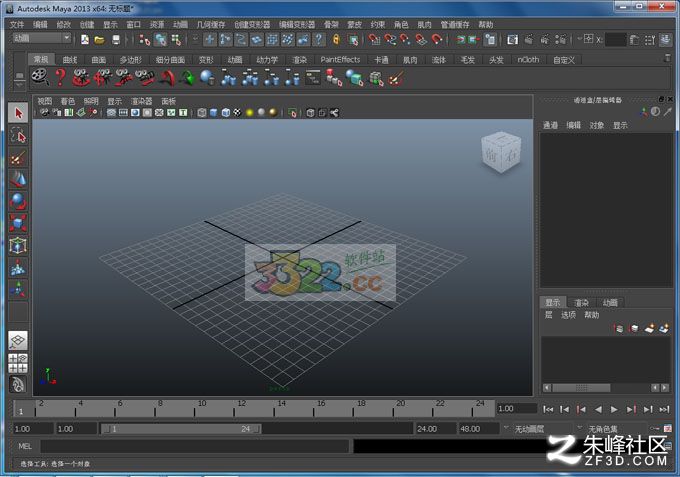Image resolution: width=680 pixels, height=477 pixels.
Task: Create new layer and assign selected icon
Action: (x=664, y=328)
